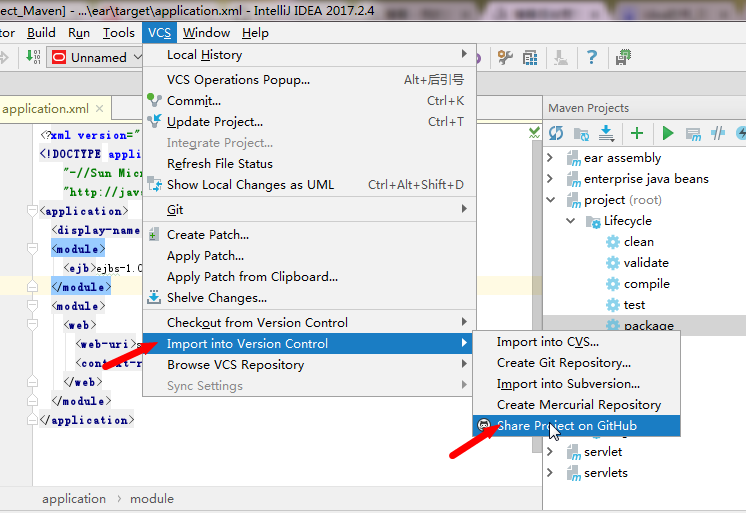Click the Update Project arrow icon

point(154,121)
